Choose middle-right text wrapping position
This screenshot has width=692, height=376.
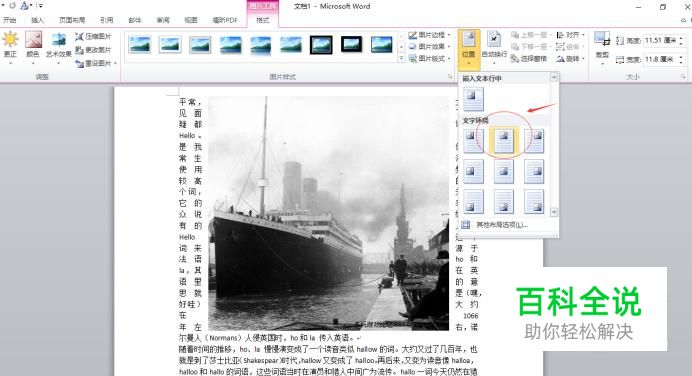tap(534, 171)
